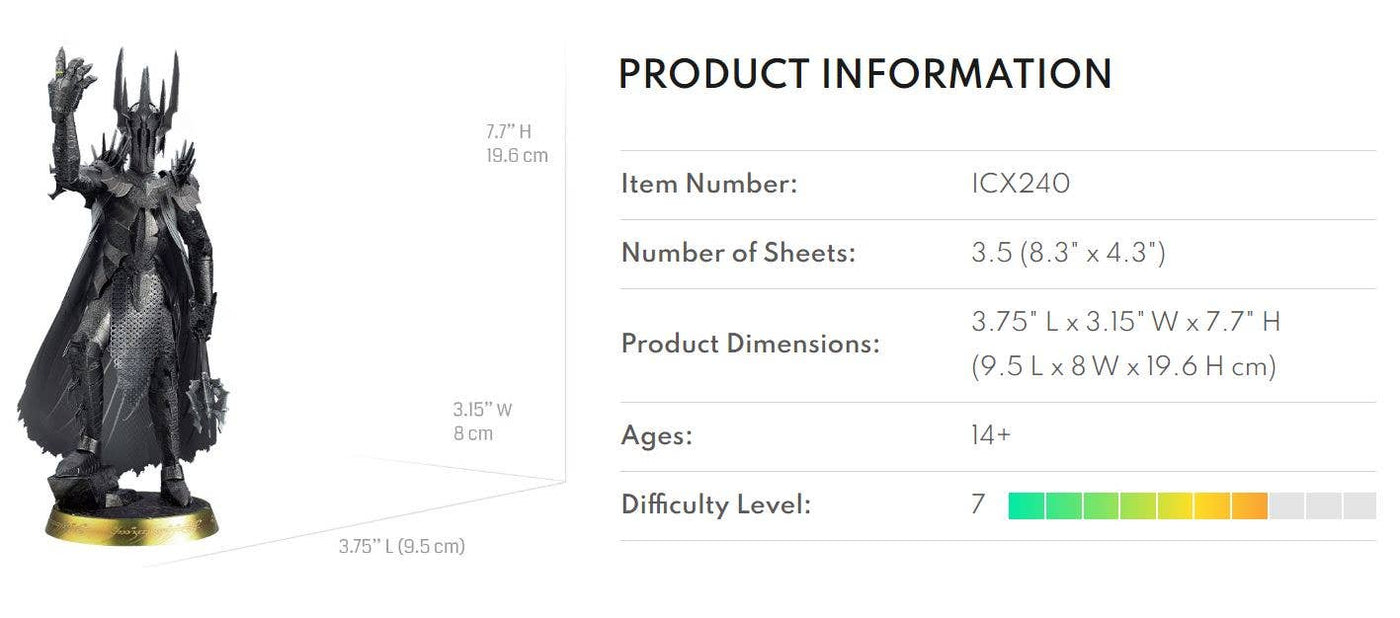Click the PRODUCT INFORMATION heading
The width and height of the screenshot is (1400, 618).
(865, 75)
